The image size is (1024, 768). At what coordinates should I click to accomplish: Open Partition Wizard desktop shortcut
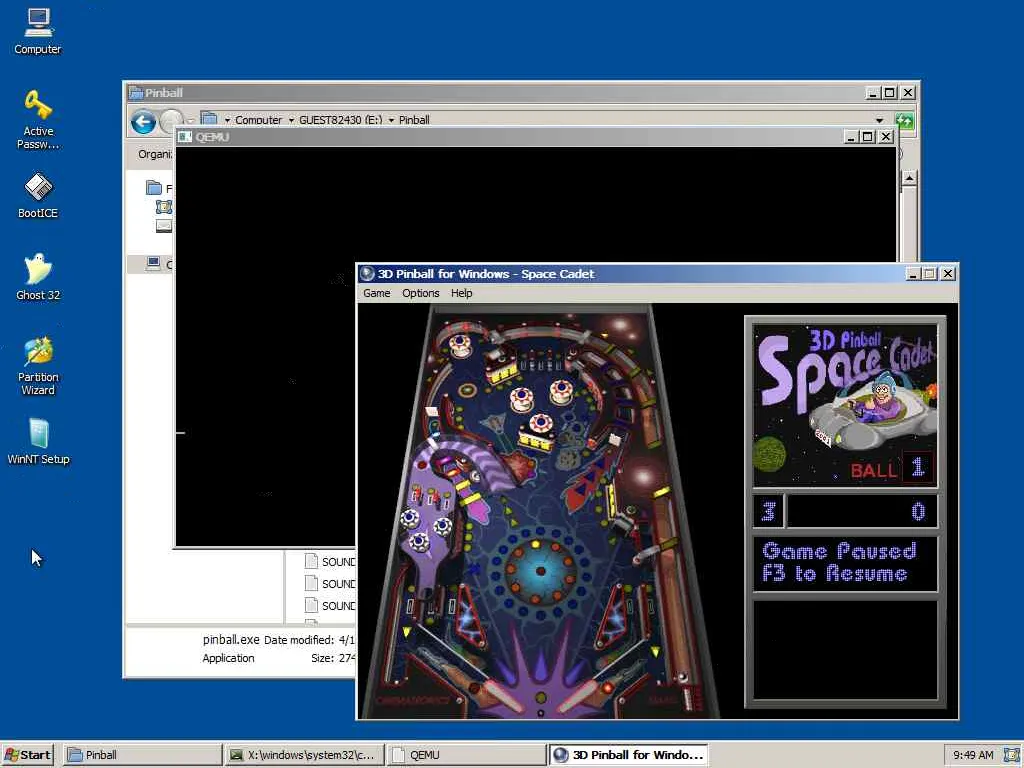tap(38, 366)
